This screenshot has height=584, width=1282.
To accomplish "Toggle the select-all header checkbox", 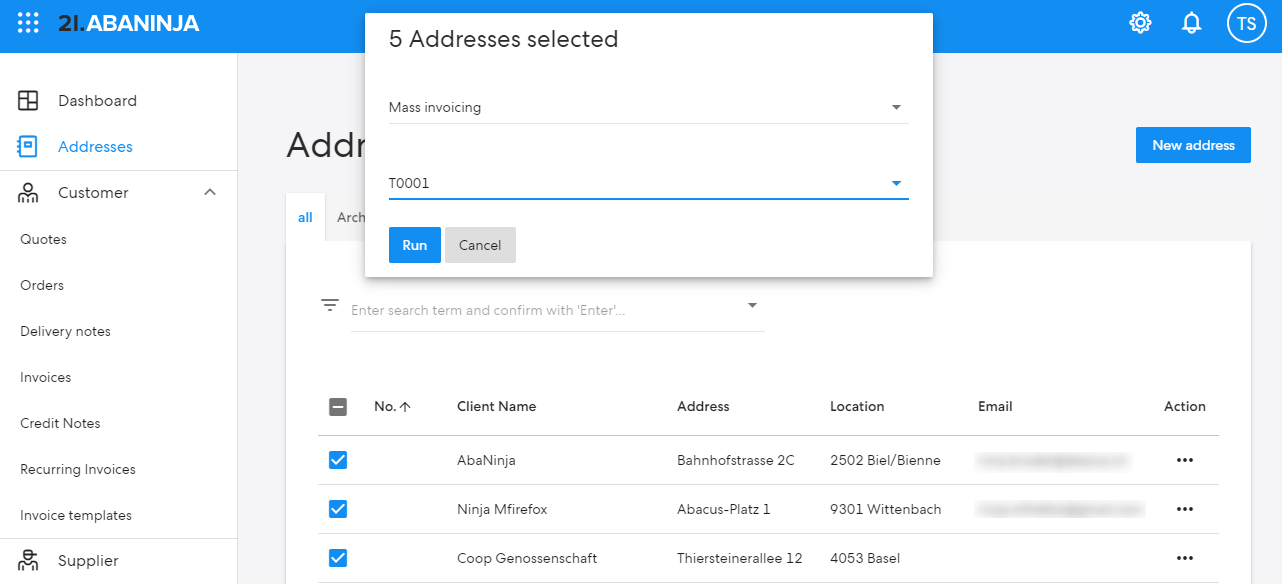I will [x=338, y=407].
